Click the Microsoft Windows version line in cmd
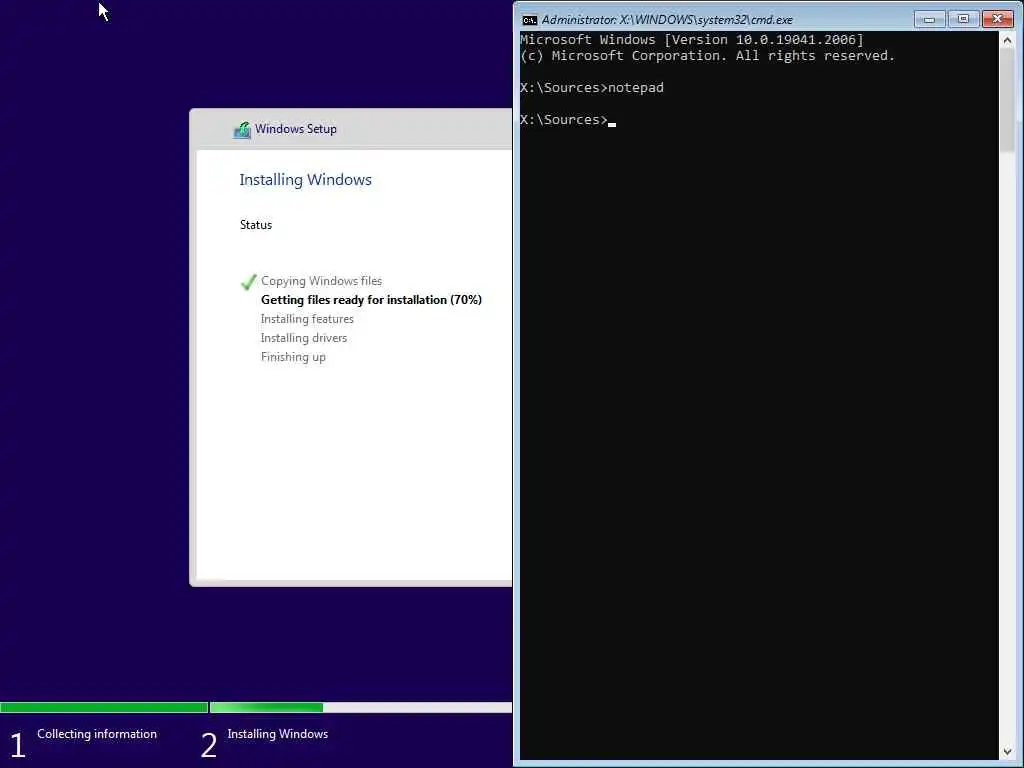Screen dimensions: 1024x768 click(x=692, y=40)
